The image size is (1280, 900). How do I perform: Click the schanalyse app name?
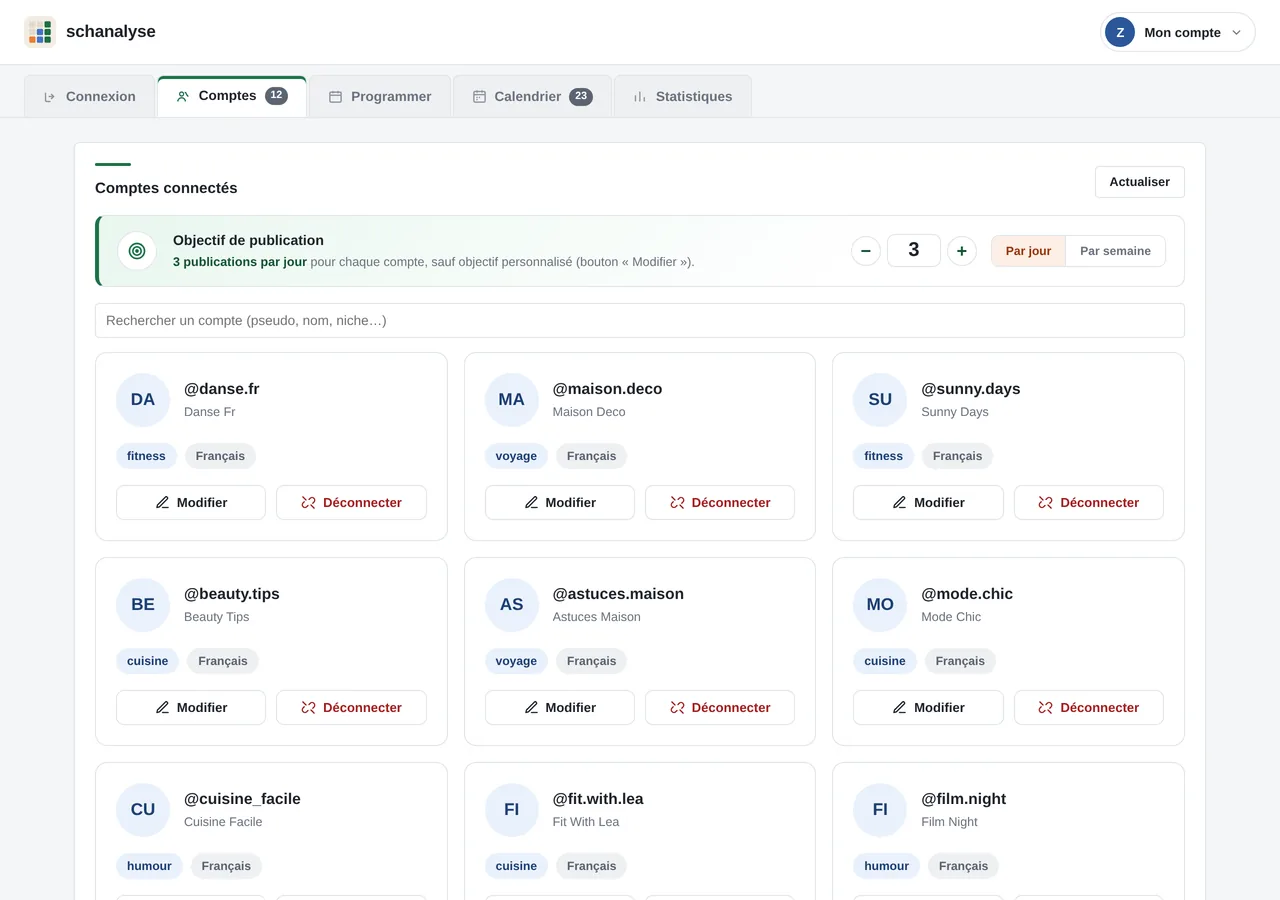coord(111,32)
